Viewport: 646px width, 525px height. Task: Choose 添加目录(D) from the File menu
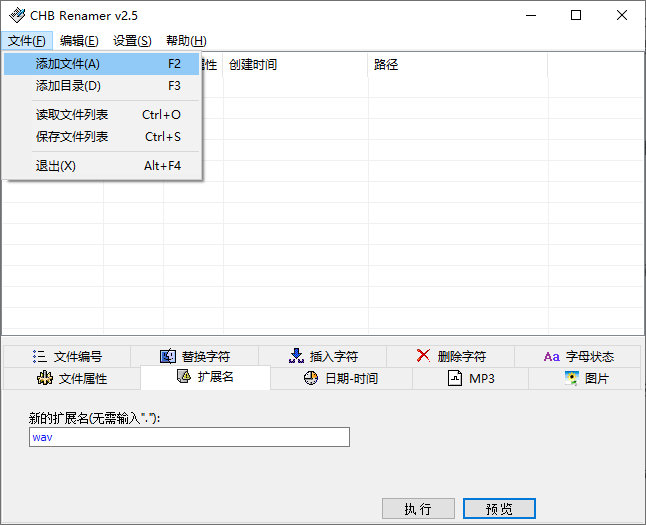(x=102, y=86)
